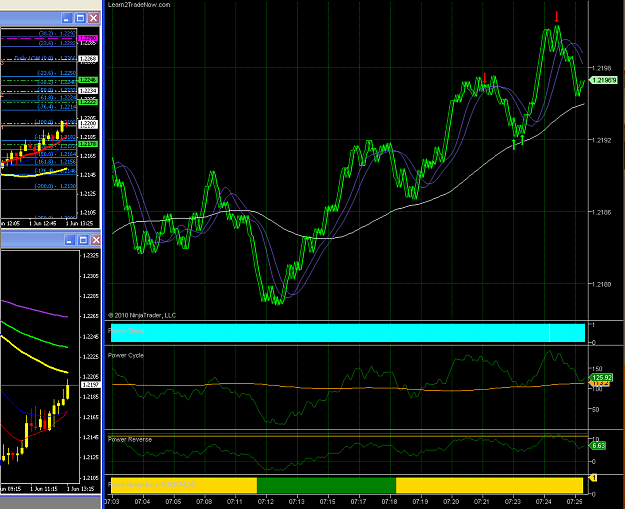Select the 1.2197 price tag in lower-left chart

point(90,385)
